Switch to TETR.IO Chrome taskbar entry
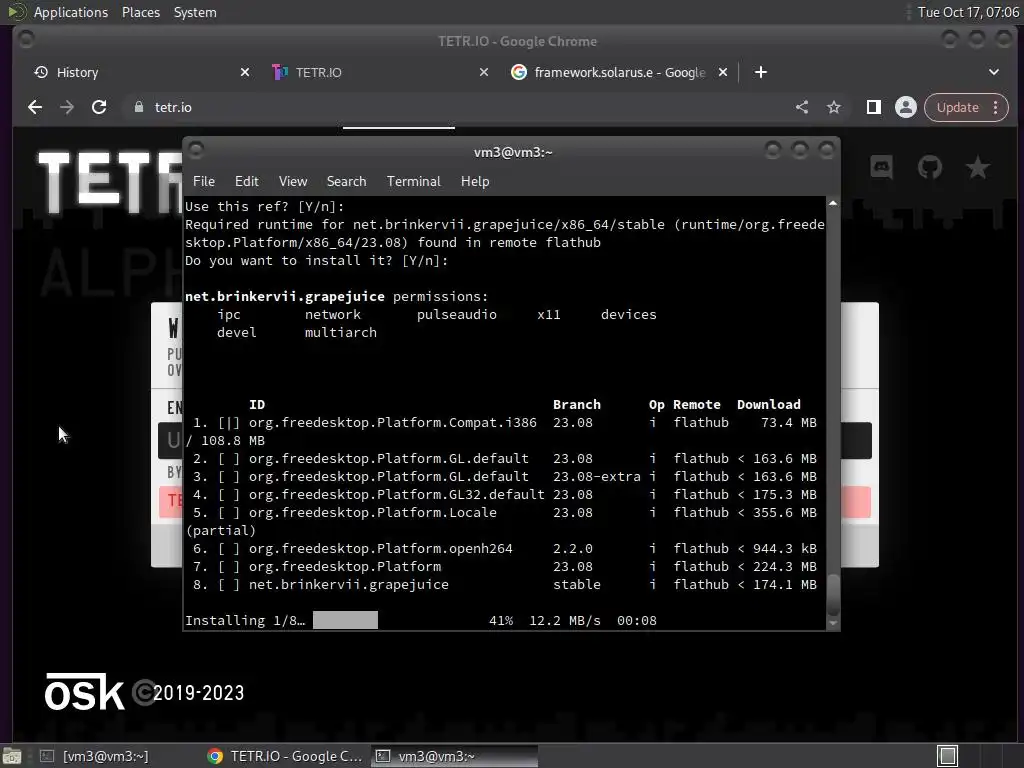This screenshot has height=768, width=1024. (285, 756)
